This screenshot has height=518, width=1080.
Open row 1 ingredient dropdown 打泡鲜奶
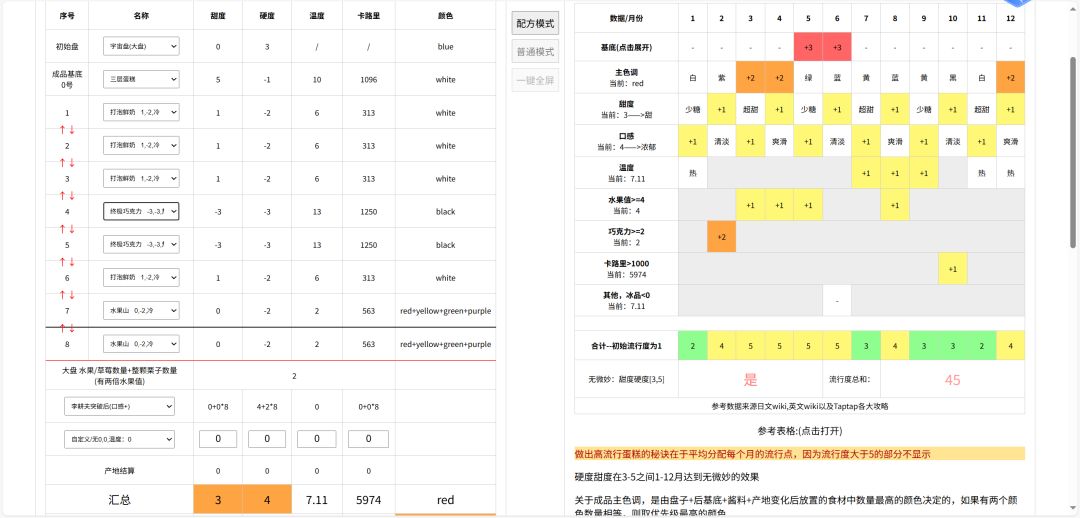click(x=141, y=112)
